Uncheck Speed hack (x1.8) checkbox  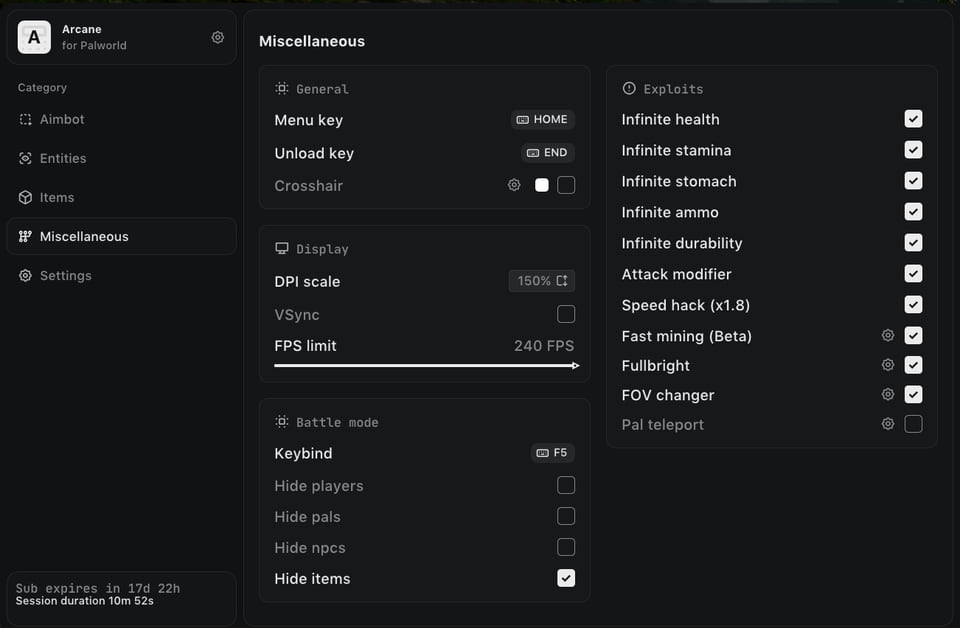[913, 304]
